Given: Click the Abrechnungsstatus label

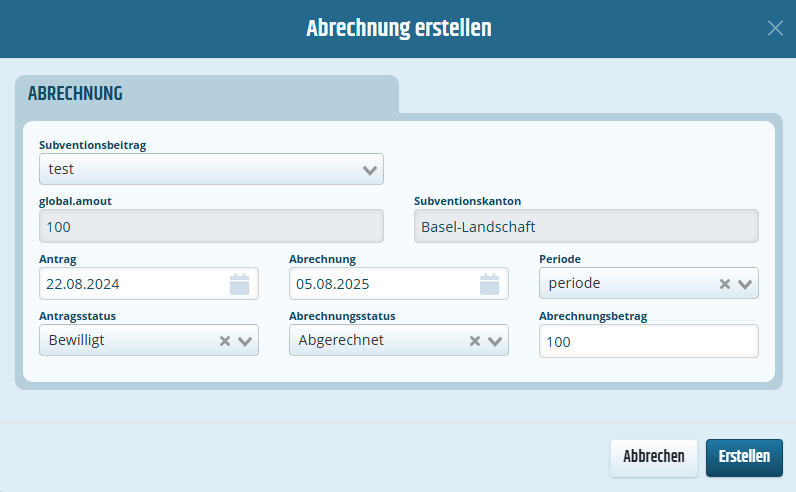Looking at the screenshot, I should point(342,316).
